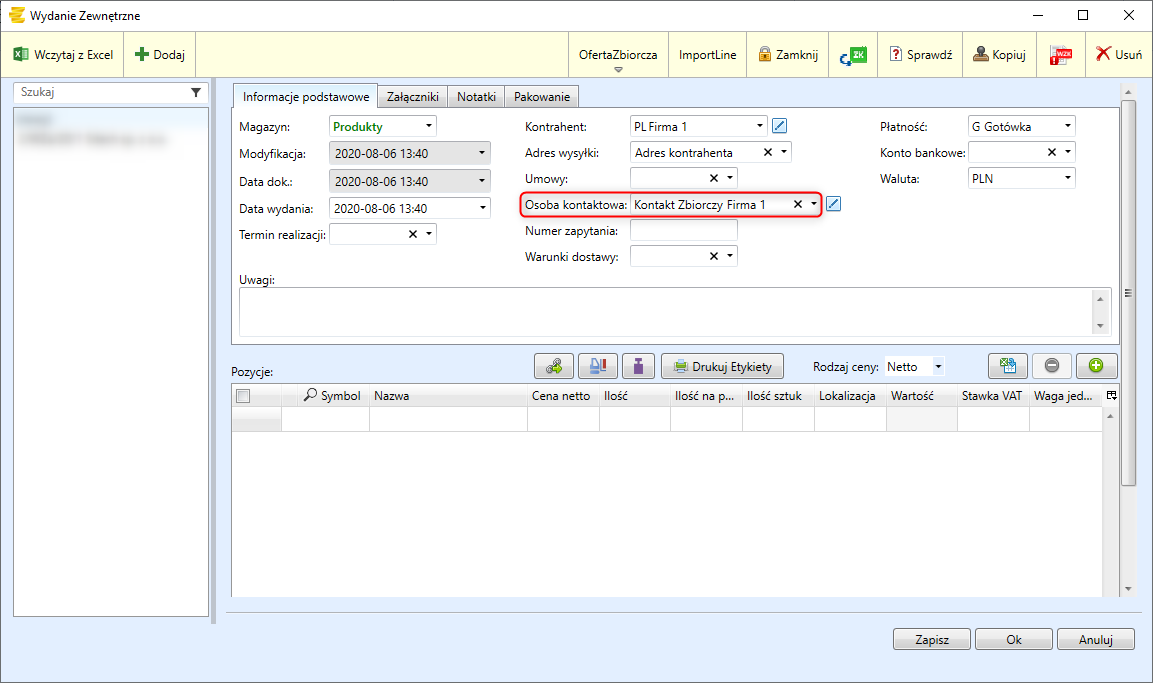Click the Szukaj search field
The width and height of the screenshot is (1153, 683).
click(100, 91)
